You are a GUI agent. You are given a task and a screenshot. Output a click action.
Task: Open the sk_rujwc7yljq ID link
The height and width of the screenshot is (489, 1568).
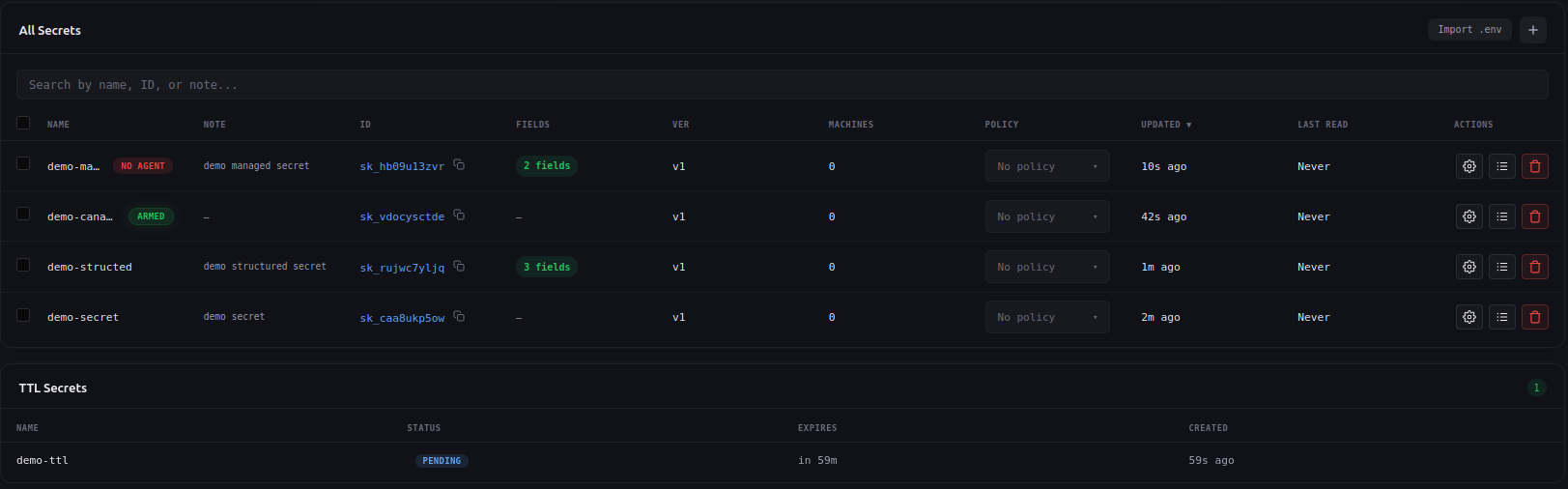(x=402, y=268)
